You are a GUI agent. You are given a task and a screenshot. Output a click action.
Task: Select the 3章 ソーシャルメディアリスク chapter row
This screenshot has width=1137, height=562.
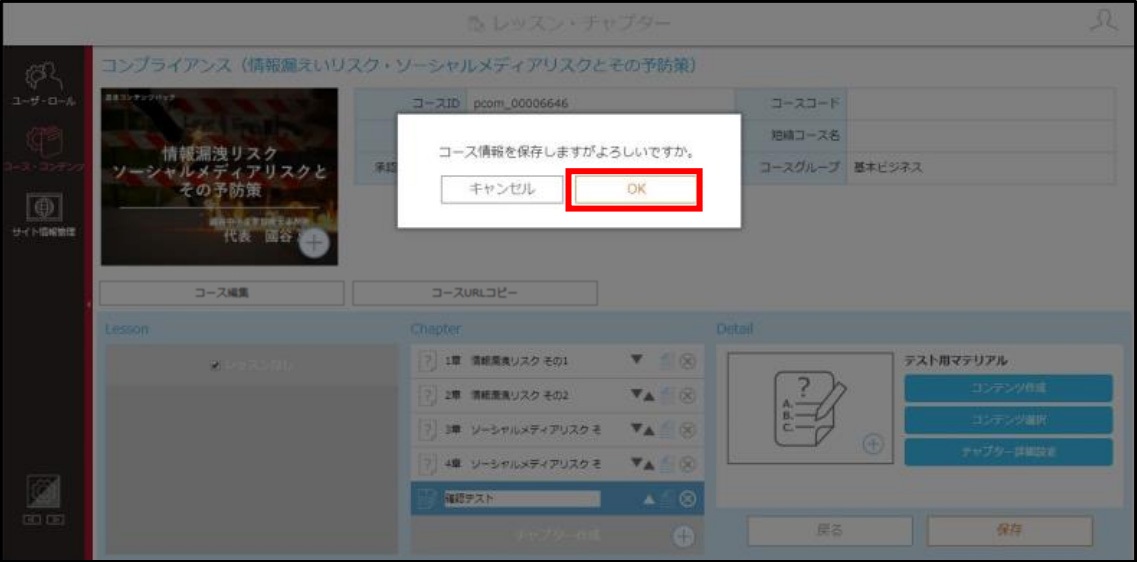point(557,429)
